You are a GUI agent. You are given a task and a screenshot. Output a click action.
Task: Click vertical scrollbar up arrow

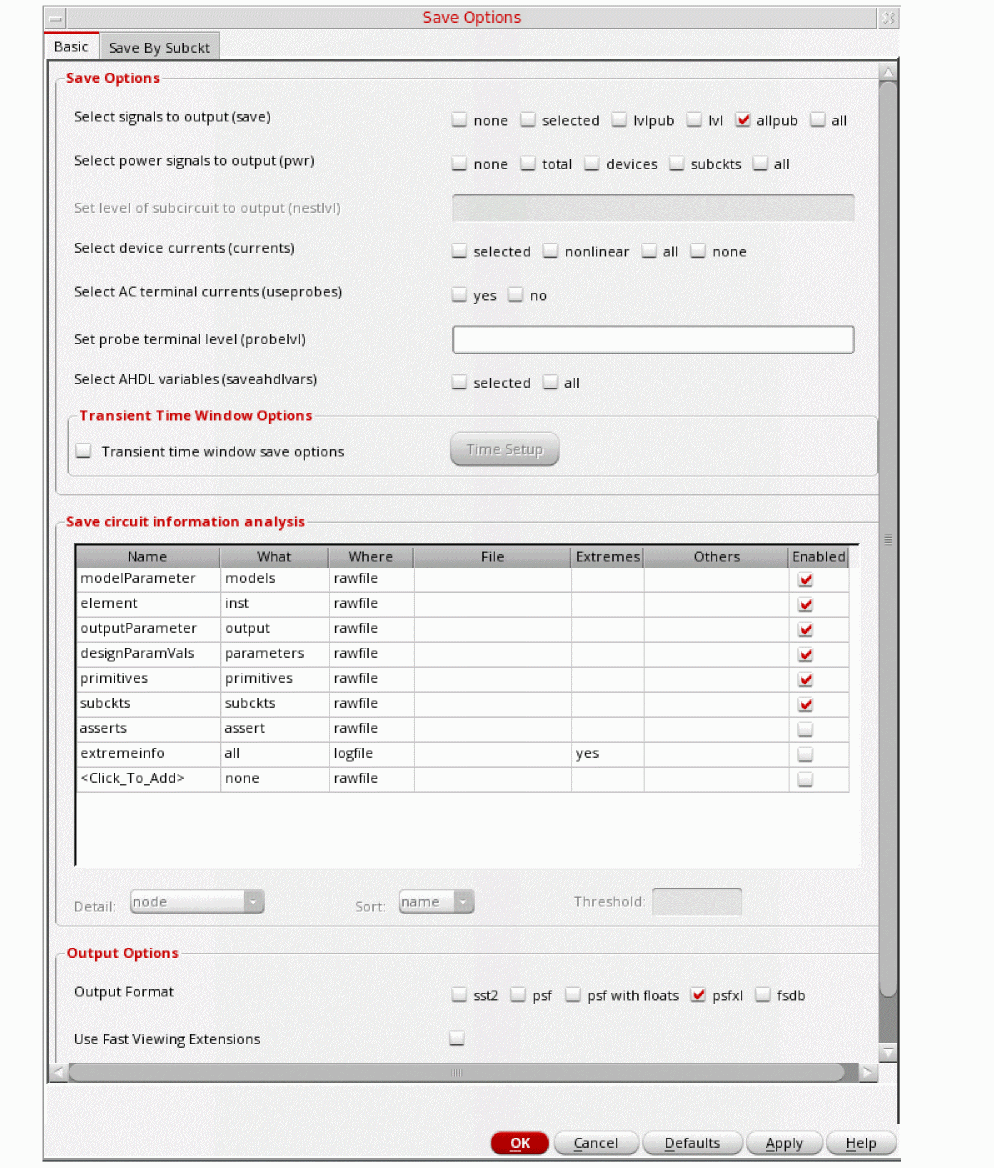pos(887,72)
